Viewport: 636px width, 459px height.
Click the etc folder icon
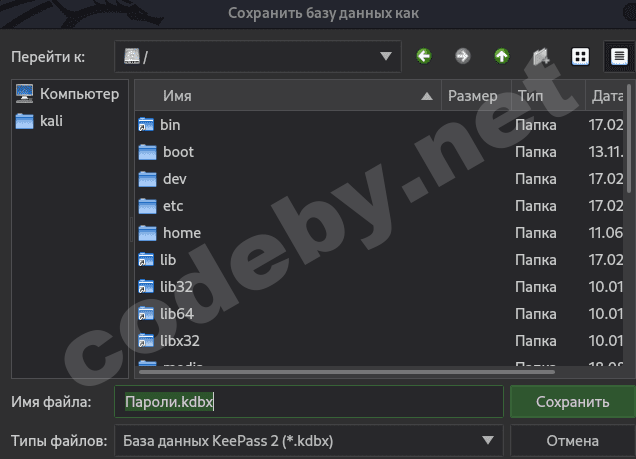pyautogui.click(x=147, y=206)
